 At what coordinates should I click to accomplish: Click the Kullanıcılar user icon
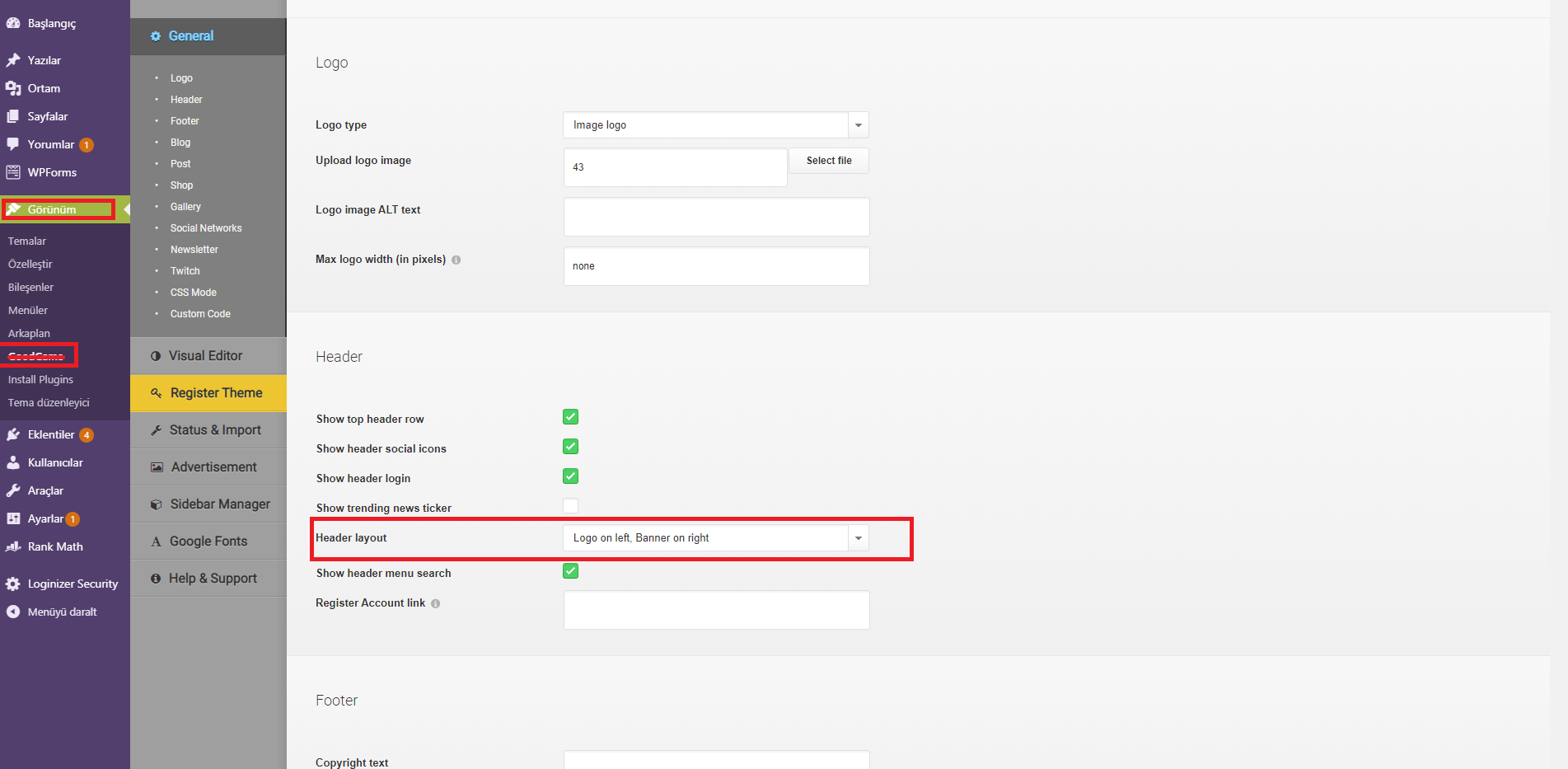(x=13, y=462)
